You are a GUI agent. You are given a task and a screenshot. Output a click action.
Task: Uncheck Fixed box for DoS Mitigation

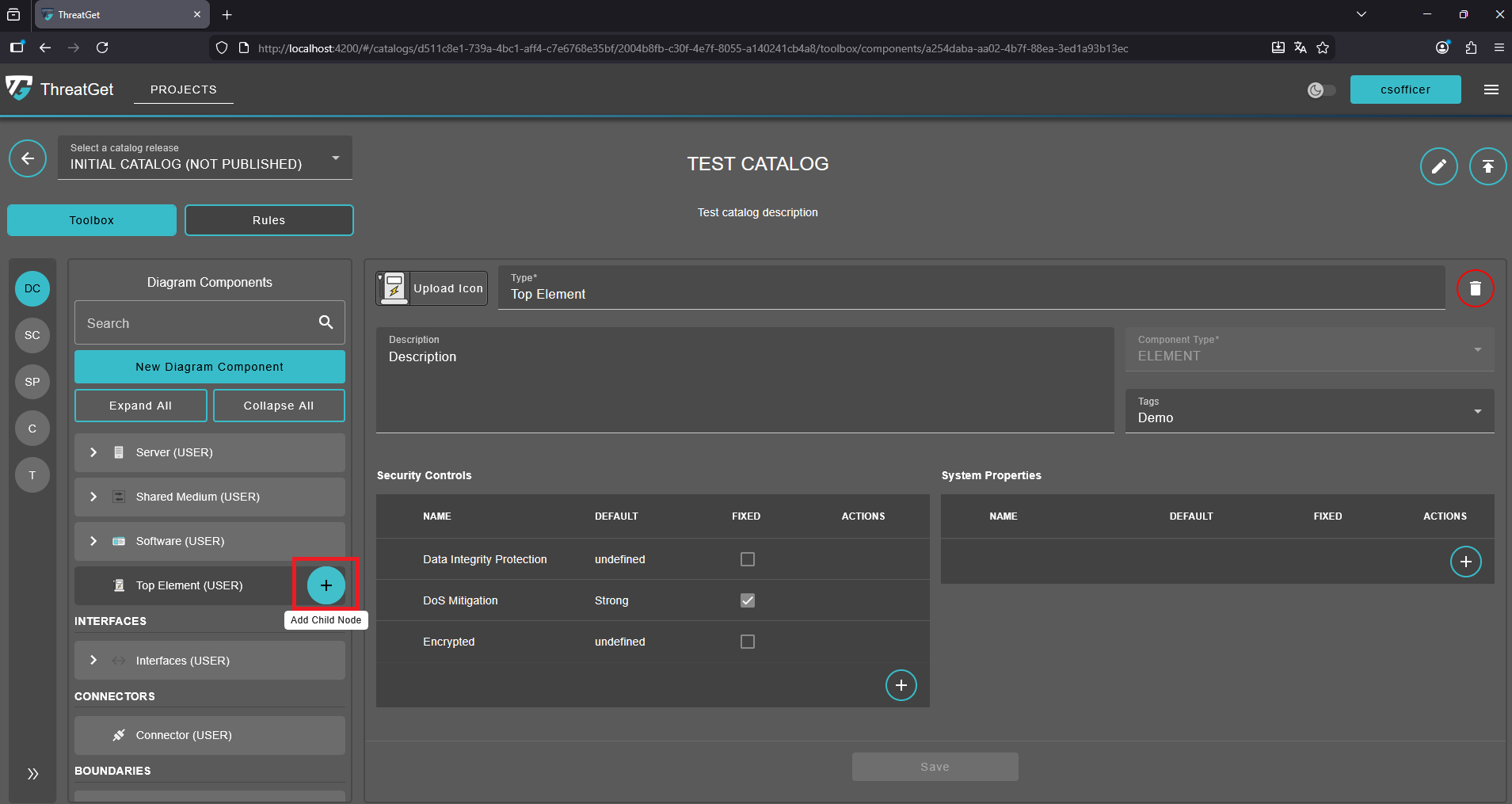tap(747, 600)
